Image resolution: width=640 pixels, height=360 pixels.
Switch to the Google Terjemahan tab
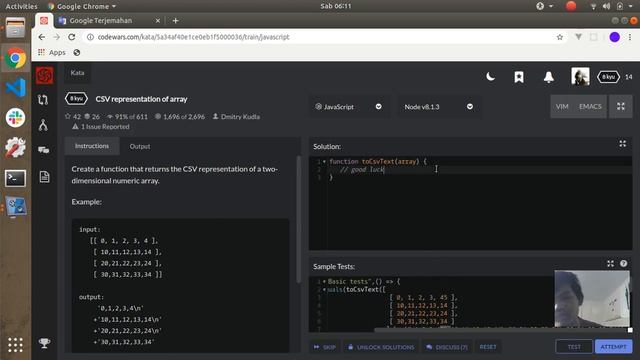tap(100, 20)
